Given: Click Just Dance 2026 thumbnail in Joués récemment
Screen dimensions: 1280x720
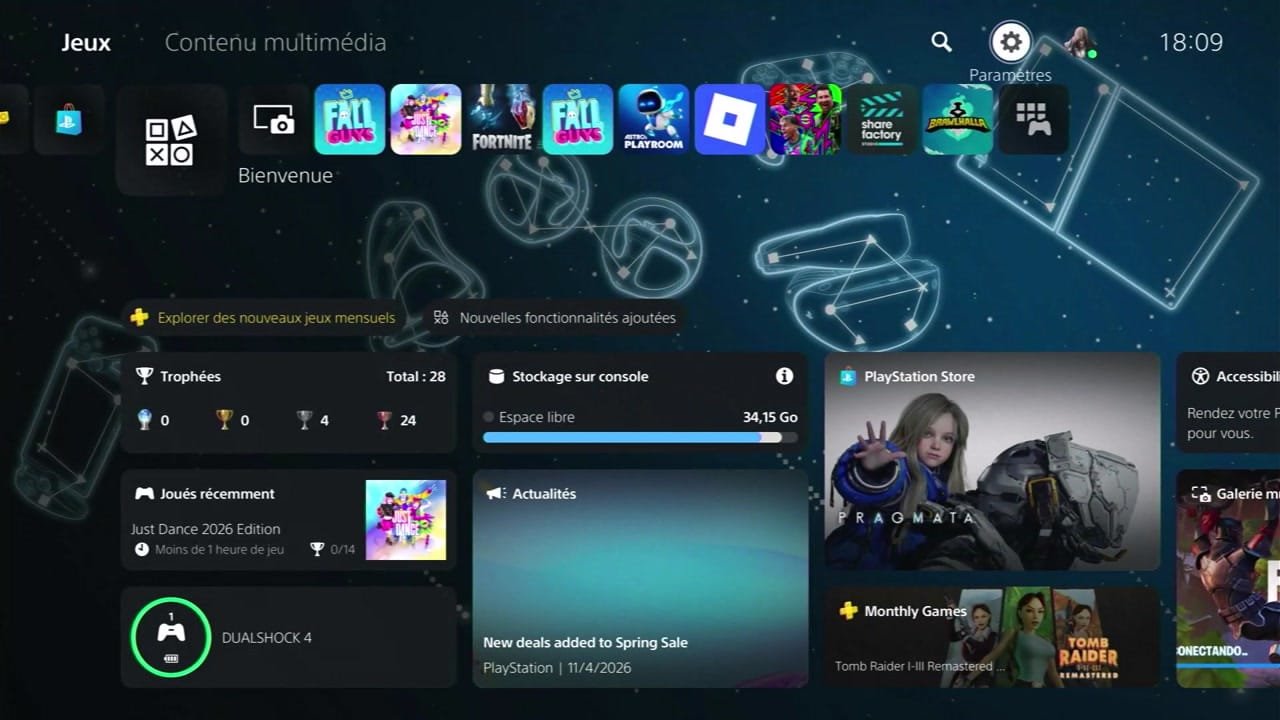Looking at the screenshot, I should point(406,520).
